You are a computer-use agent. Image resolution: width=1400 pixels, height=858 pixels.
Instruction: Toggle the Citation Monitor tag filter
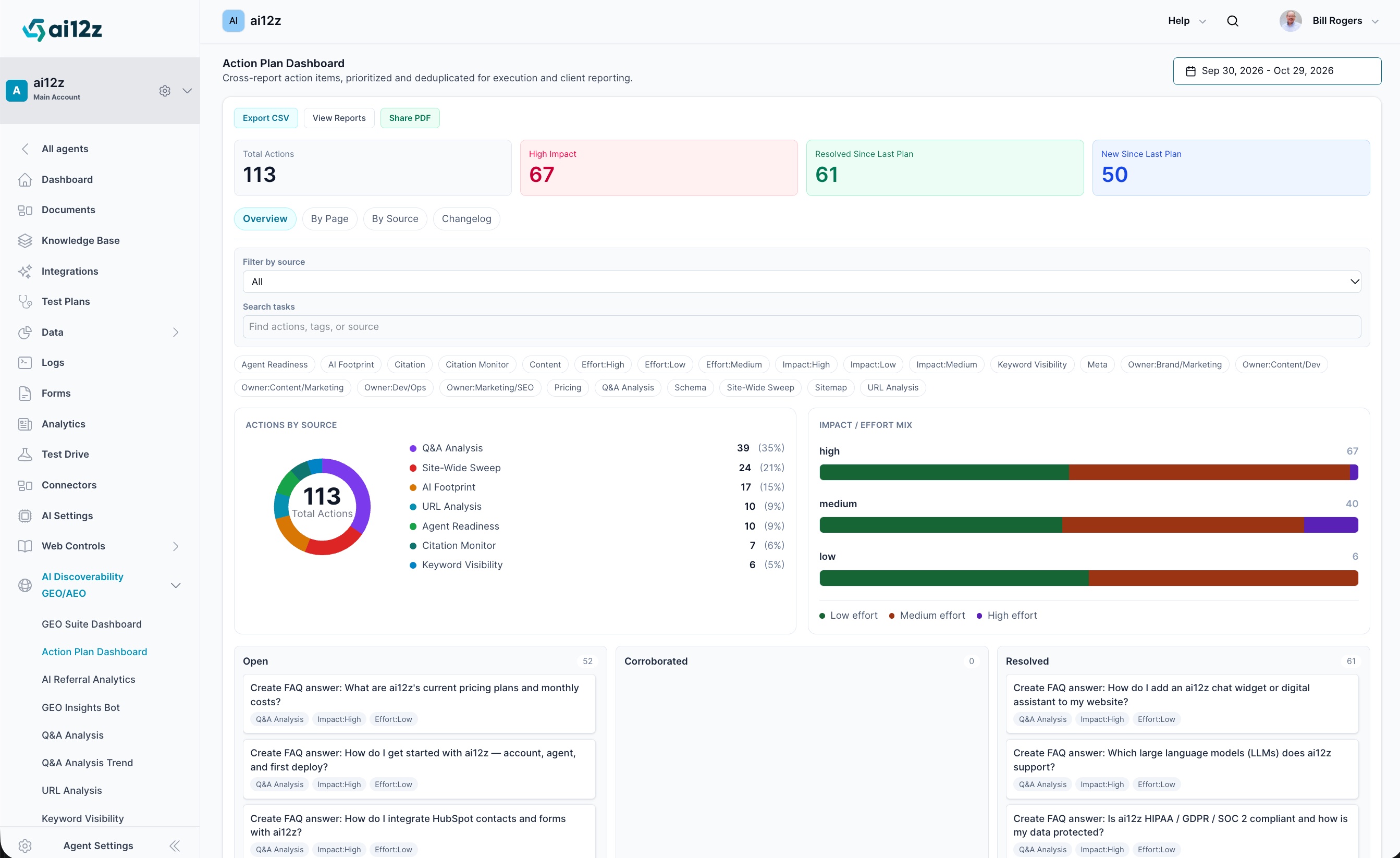[x=477, y=364]
